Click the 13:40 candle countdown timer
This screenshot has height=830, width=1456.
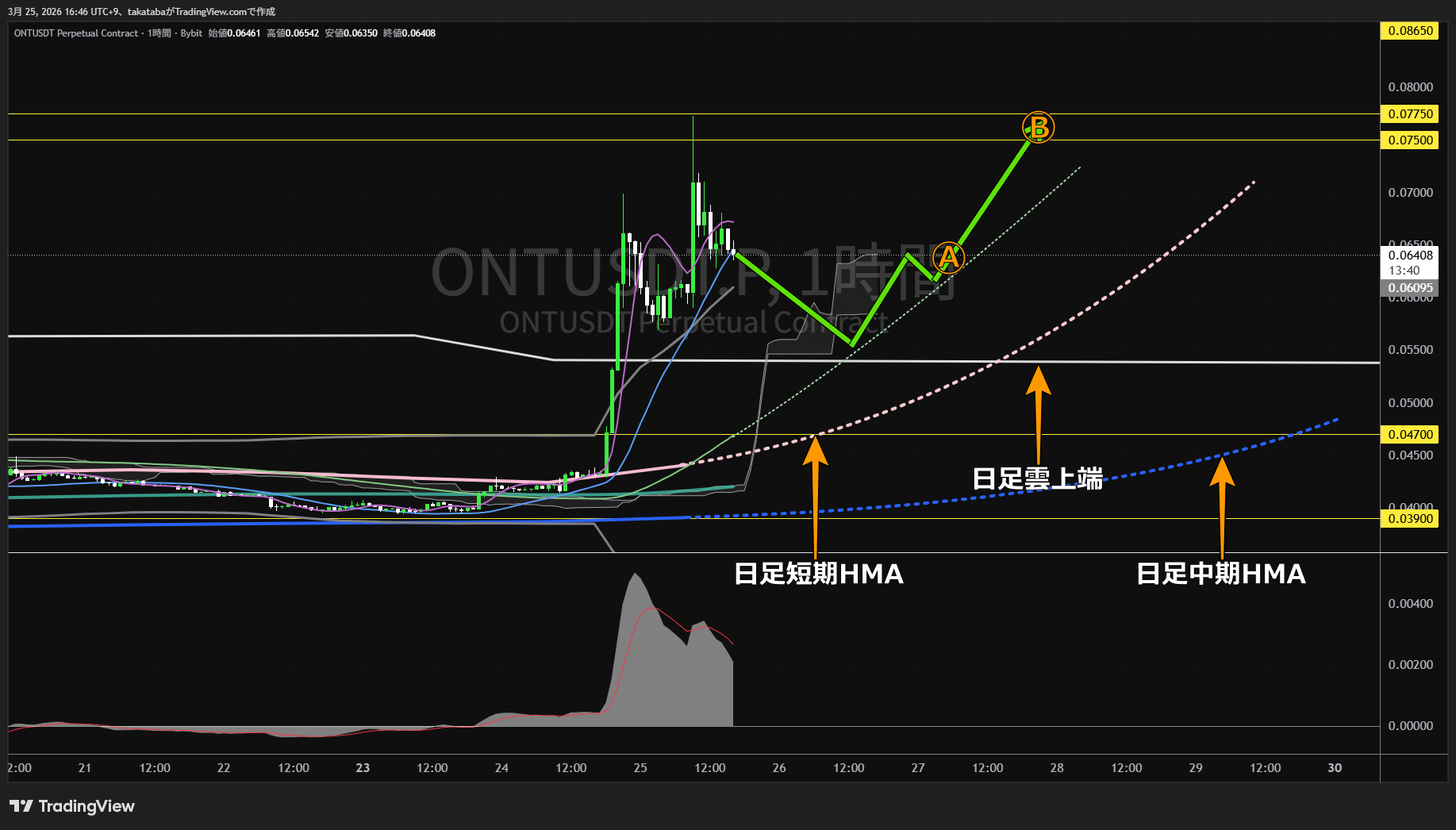pyautogui.click(x=1404, y=271)
